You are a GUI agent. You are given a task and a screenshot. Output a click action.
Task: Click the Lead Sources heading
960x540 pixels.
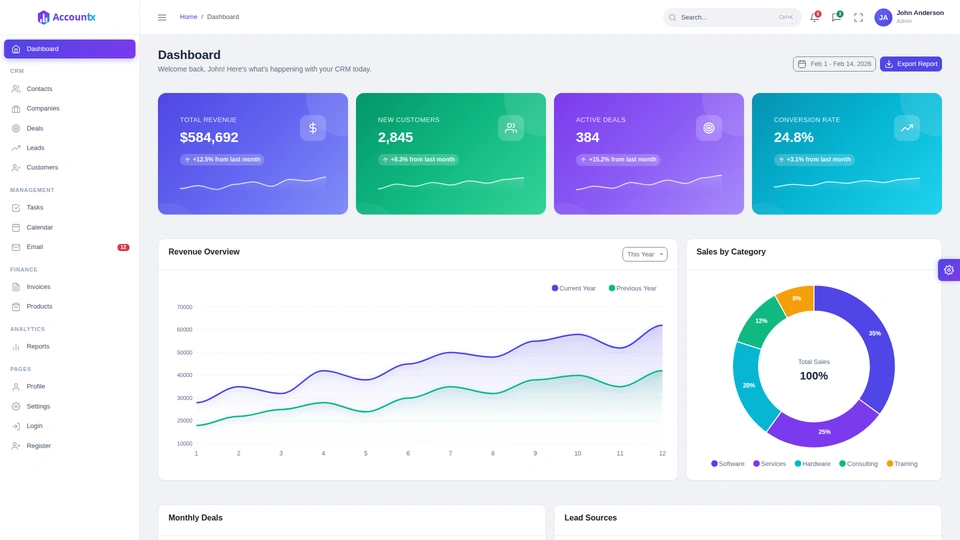tap(590, 518)
